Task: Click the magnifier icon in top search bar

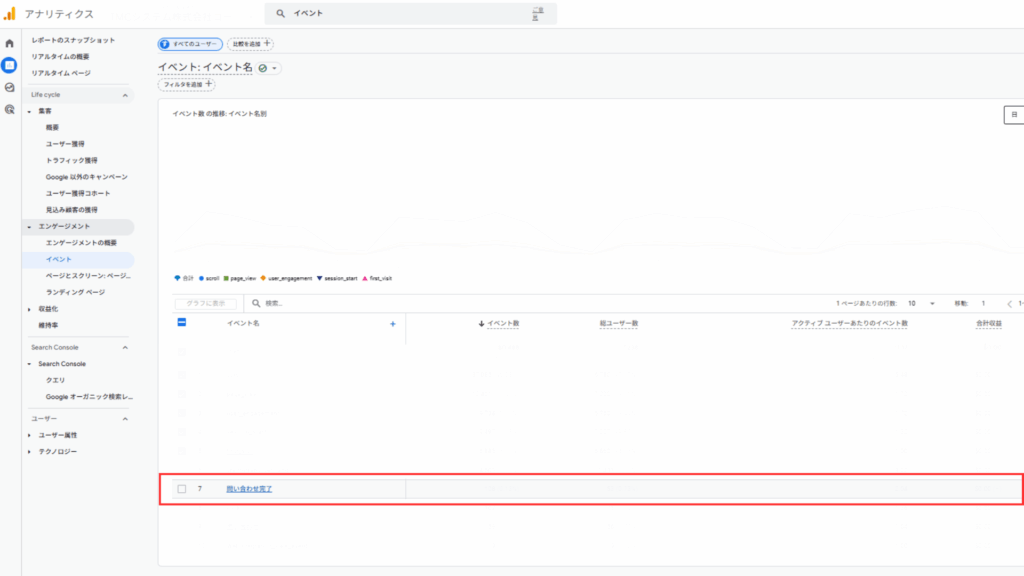Action: (x=281, y=14)
